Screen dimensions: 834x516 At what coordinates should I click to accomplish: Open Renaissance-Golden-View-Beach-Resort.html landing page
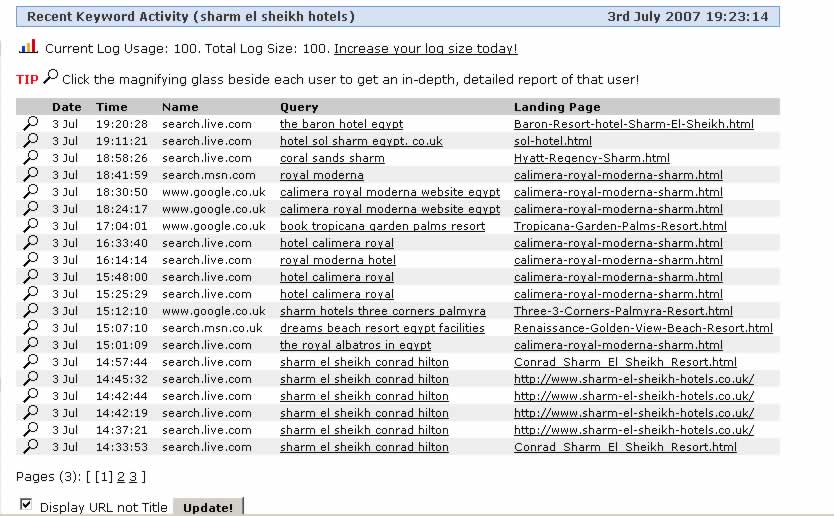(643, 328)
